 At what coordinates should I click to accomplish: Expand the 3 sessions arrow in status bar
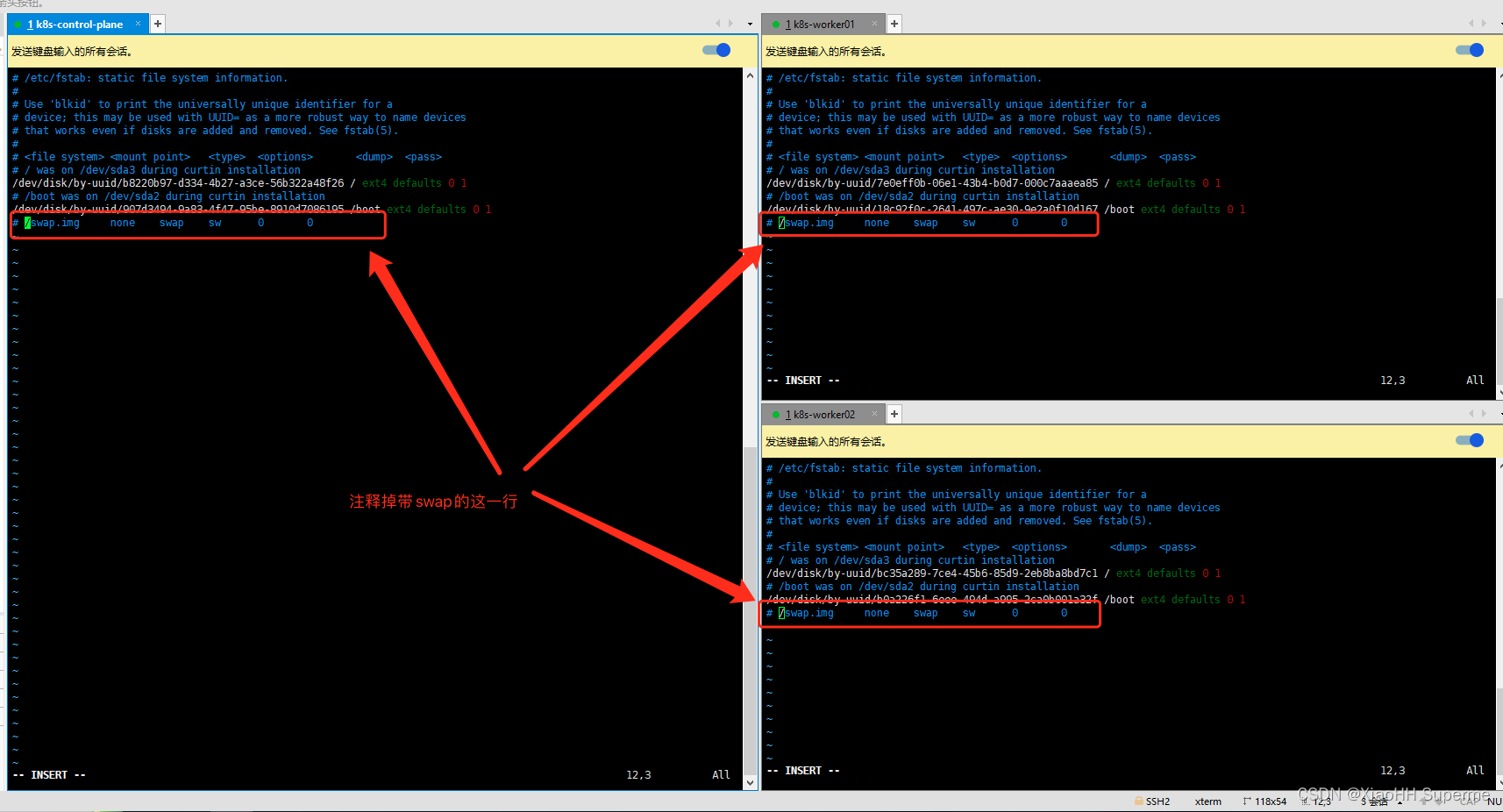[1400, 801]
